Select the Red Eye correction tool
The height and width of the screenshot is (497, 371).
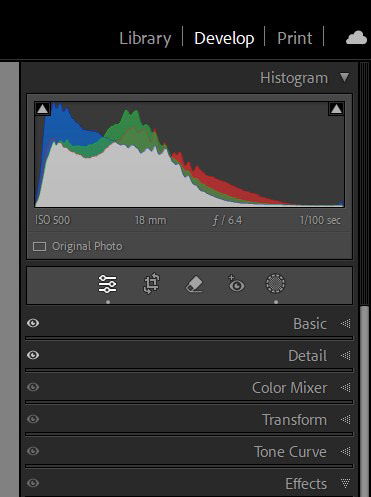(x=236, y=284)
